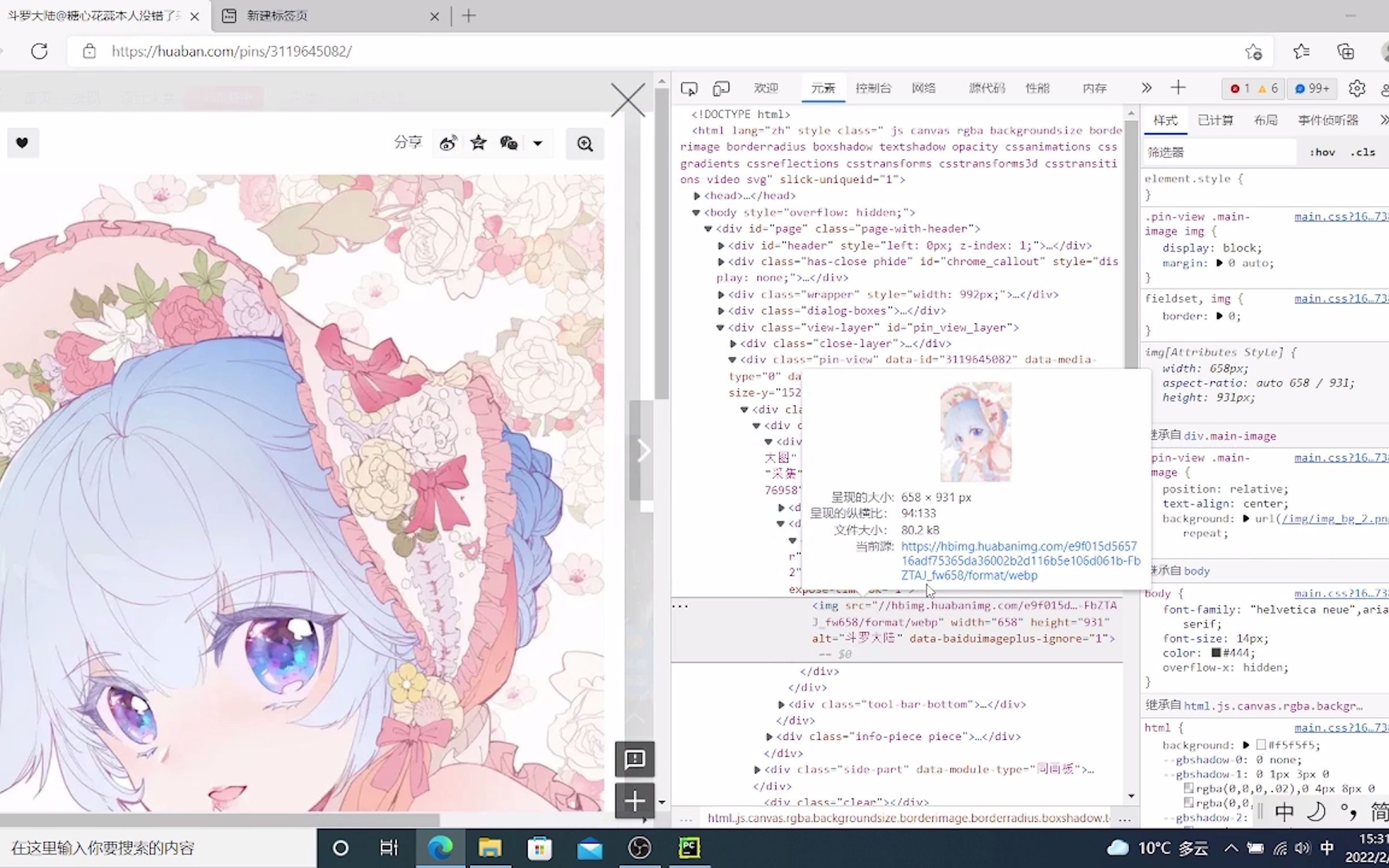The image size is (1389, 868).
Task: Click the zoom magnifier icon
Action: (x=585, y=144)
